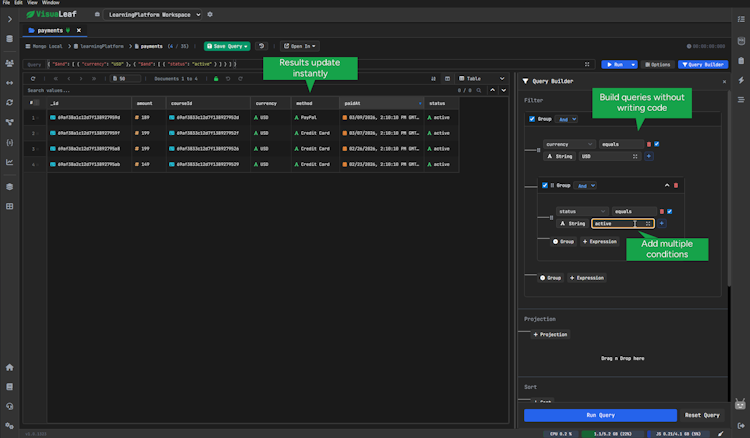The height and width of the screenshot is (438, 750).
Task: Open the LearningPlatform Workspace dropdown
Action: coord(152,15)
